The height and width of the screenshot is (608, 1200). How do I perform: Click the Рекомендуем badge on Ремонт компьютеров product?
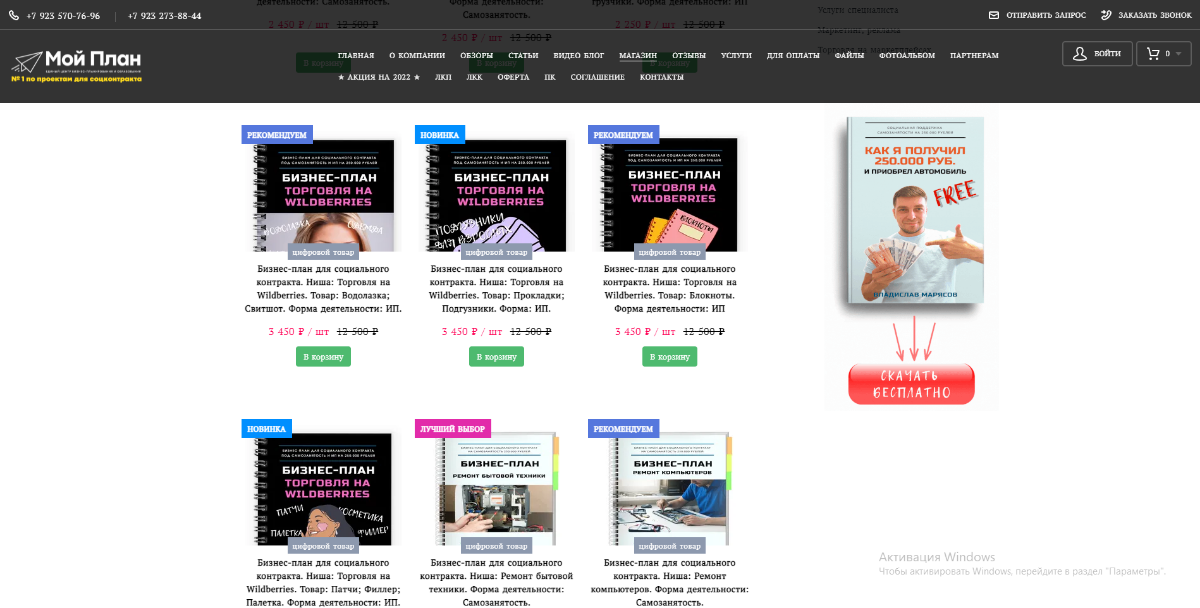click(x=623, y=429)
